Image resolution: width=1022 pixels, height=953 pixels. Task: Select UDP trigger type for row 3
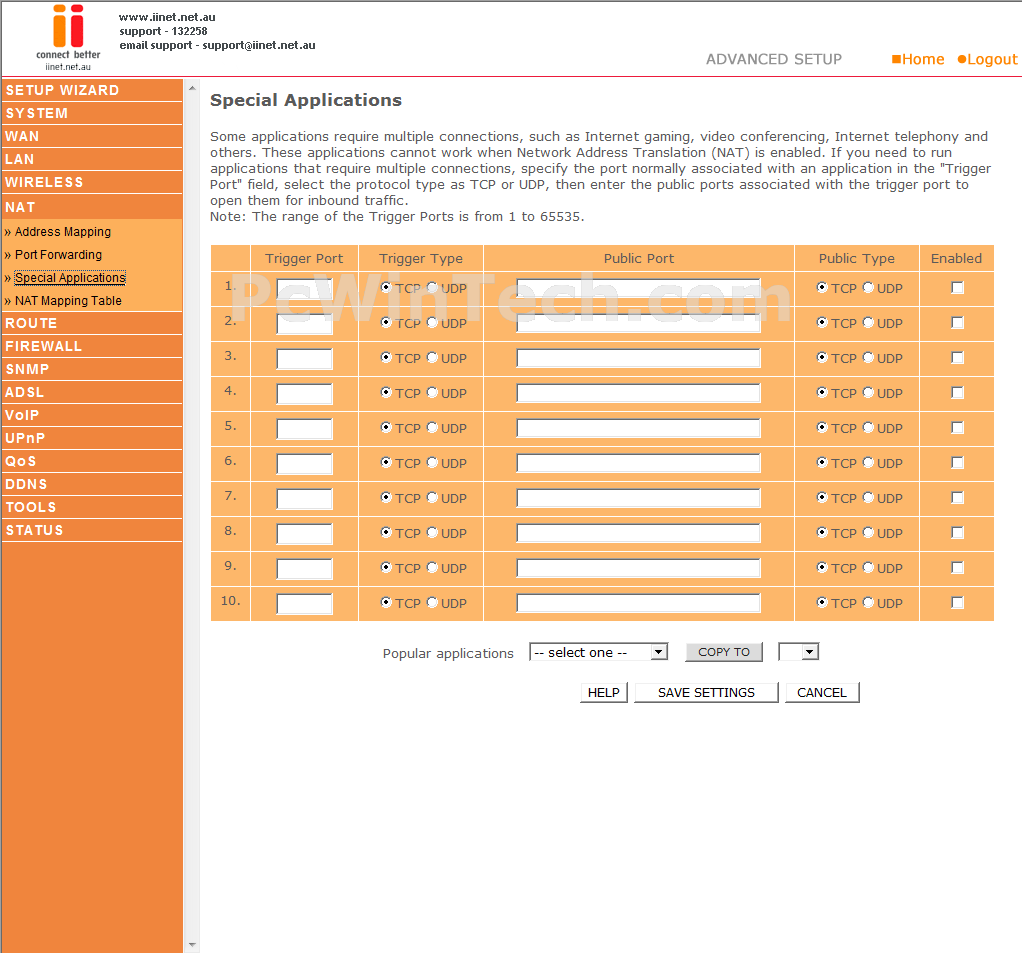pyautogui.click(x=432, y=357)
